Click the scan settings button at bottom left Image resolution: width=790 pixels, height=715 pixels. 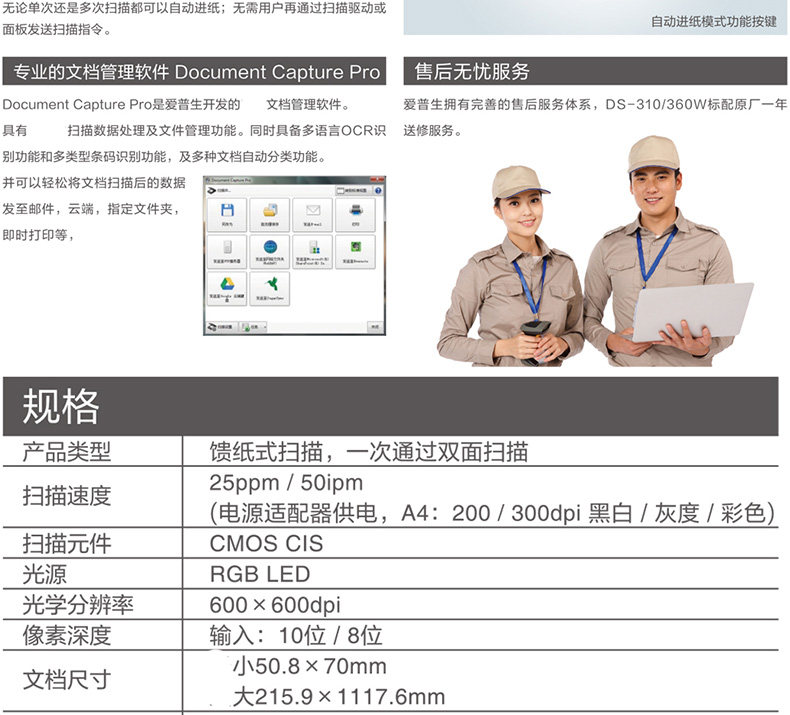[x=222, y=327]
